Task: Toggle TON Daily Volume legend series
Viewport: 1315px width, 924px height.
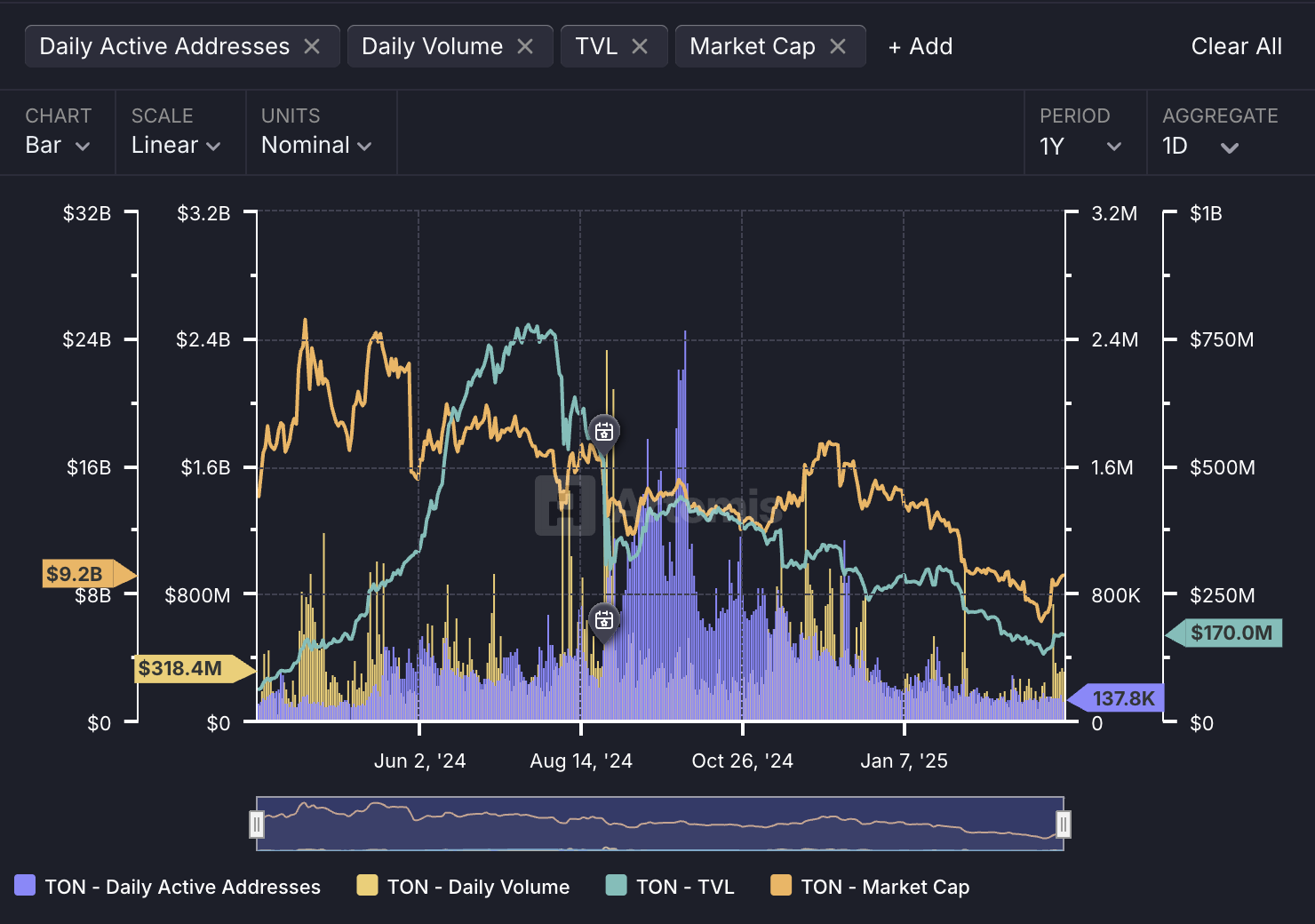Action: pos(463,887)
